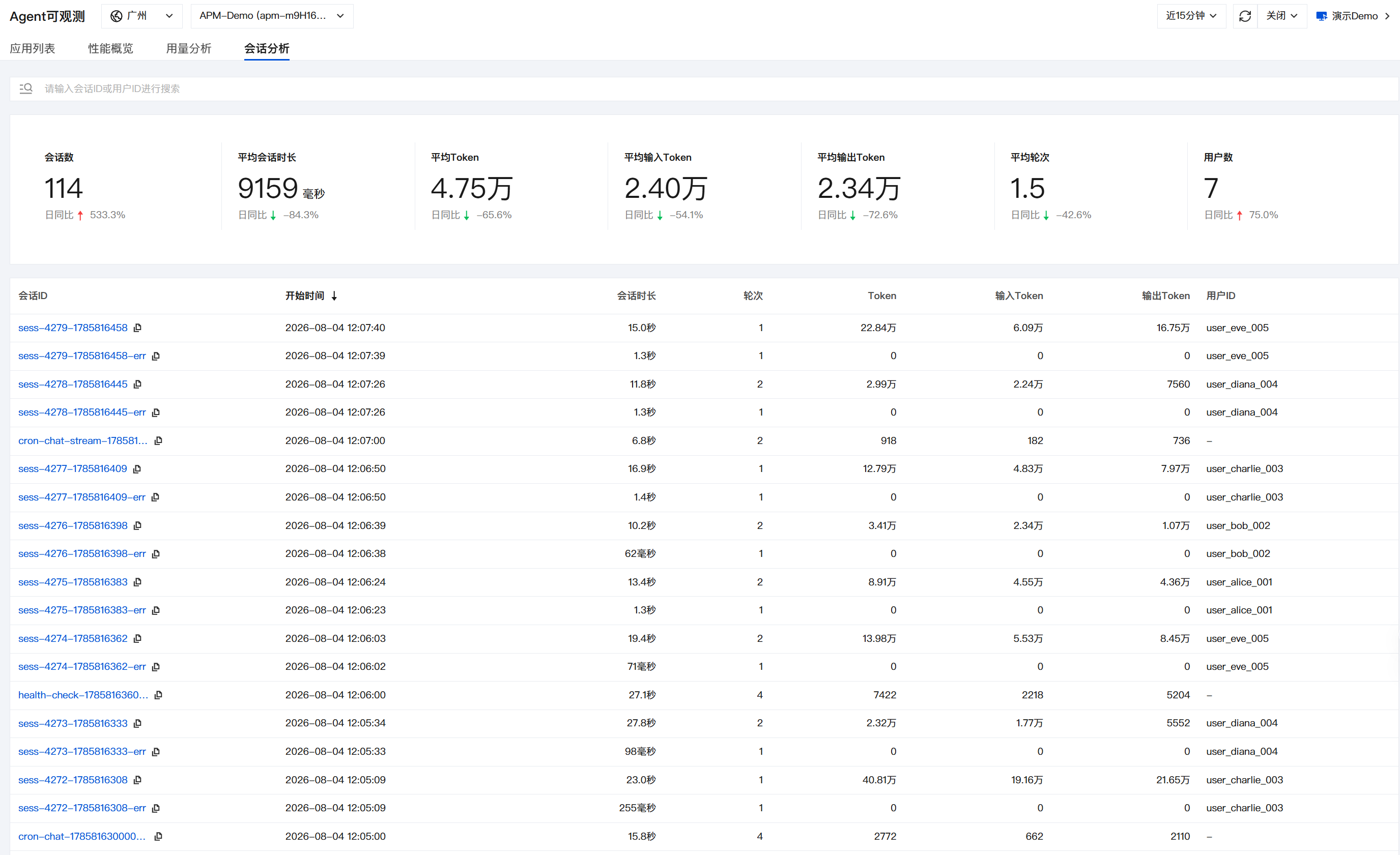
Task: Click the 75.0% day-over-day figure
Action: [1263, 215]
